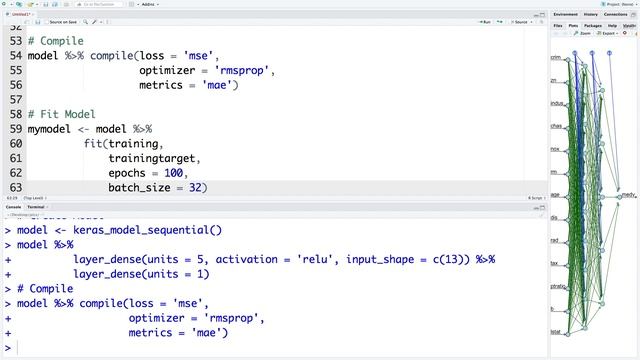Image resolution: width=640 pixels, height=360 pixels.
Task: Switch to the Files tab
Action: pos(558,26)
